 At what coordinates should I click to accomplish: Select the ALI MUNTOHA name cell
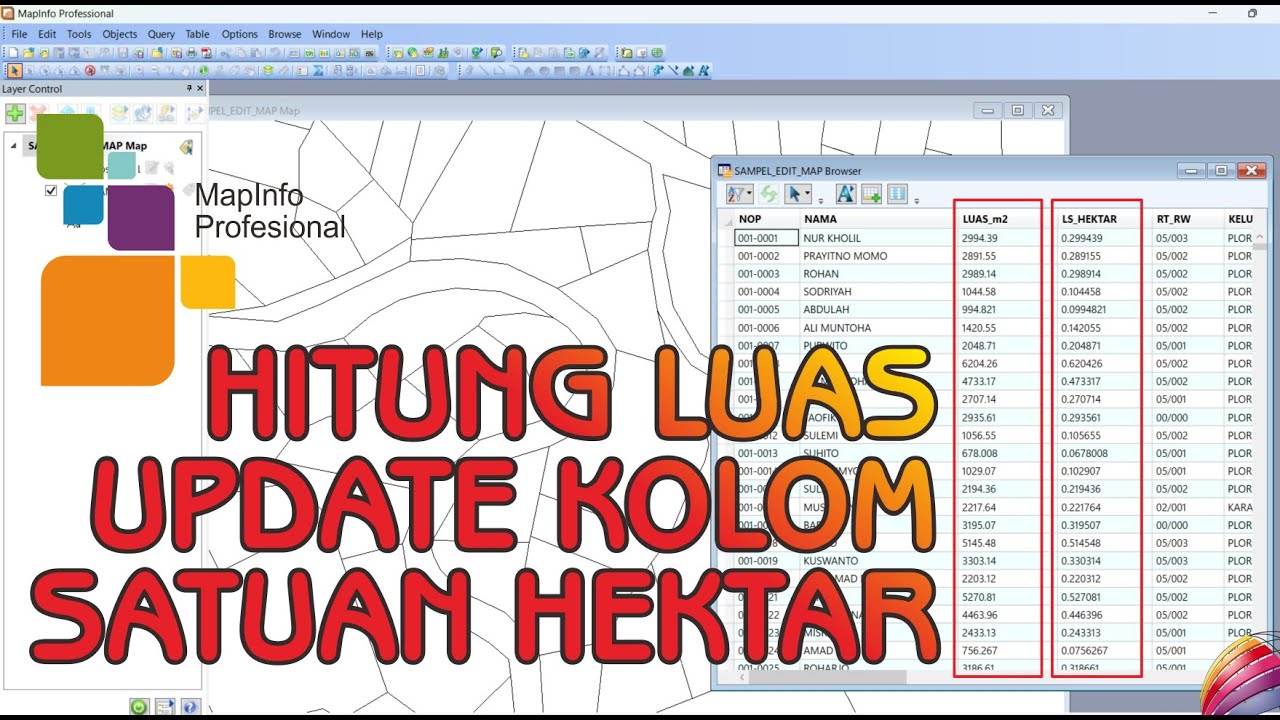click(837, 328)
